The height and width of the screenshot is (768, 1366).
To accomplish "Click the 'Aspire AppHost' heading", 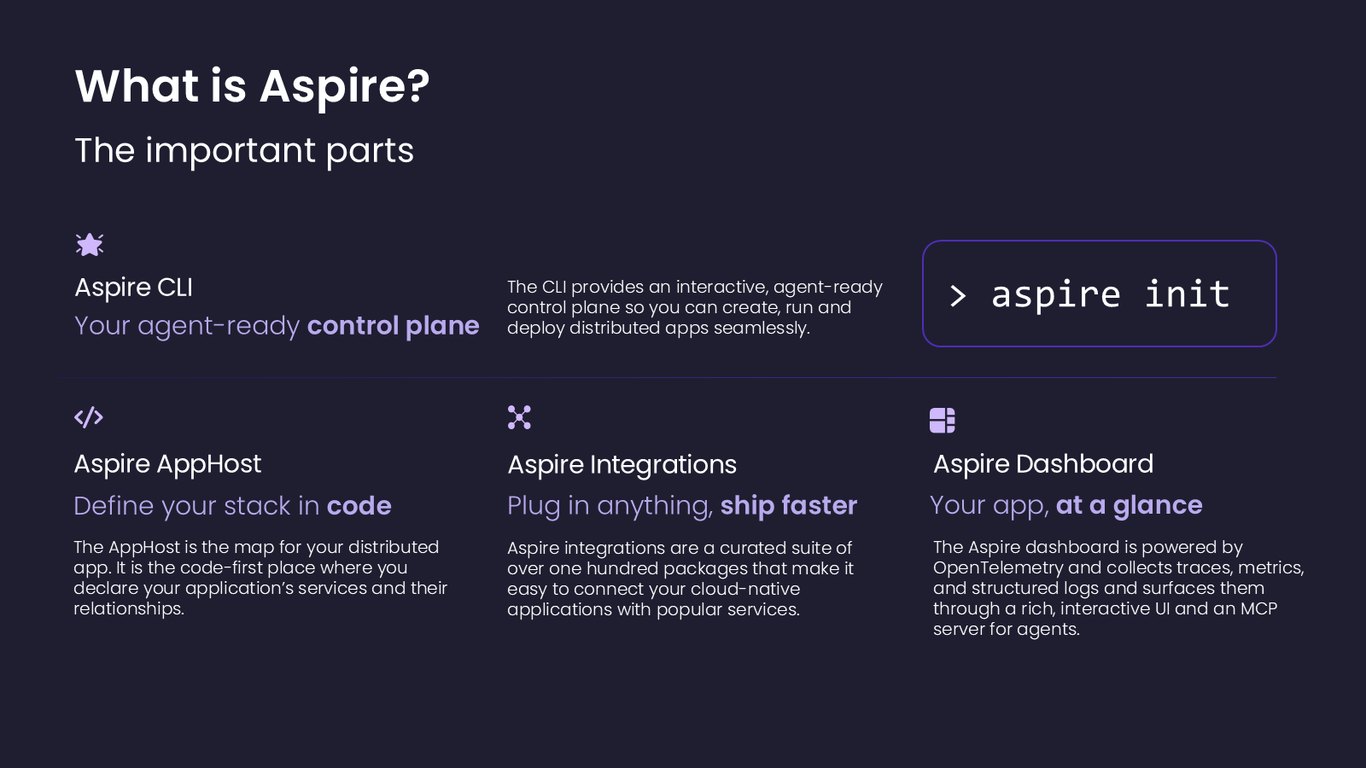I will pyautogui.click(x=167, y=464).
